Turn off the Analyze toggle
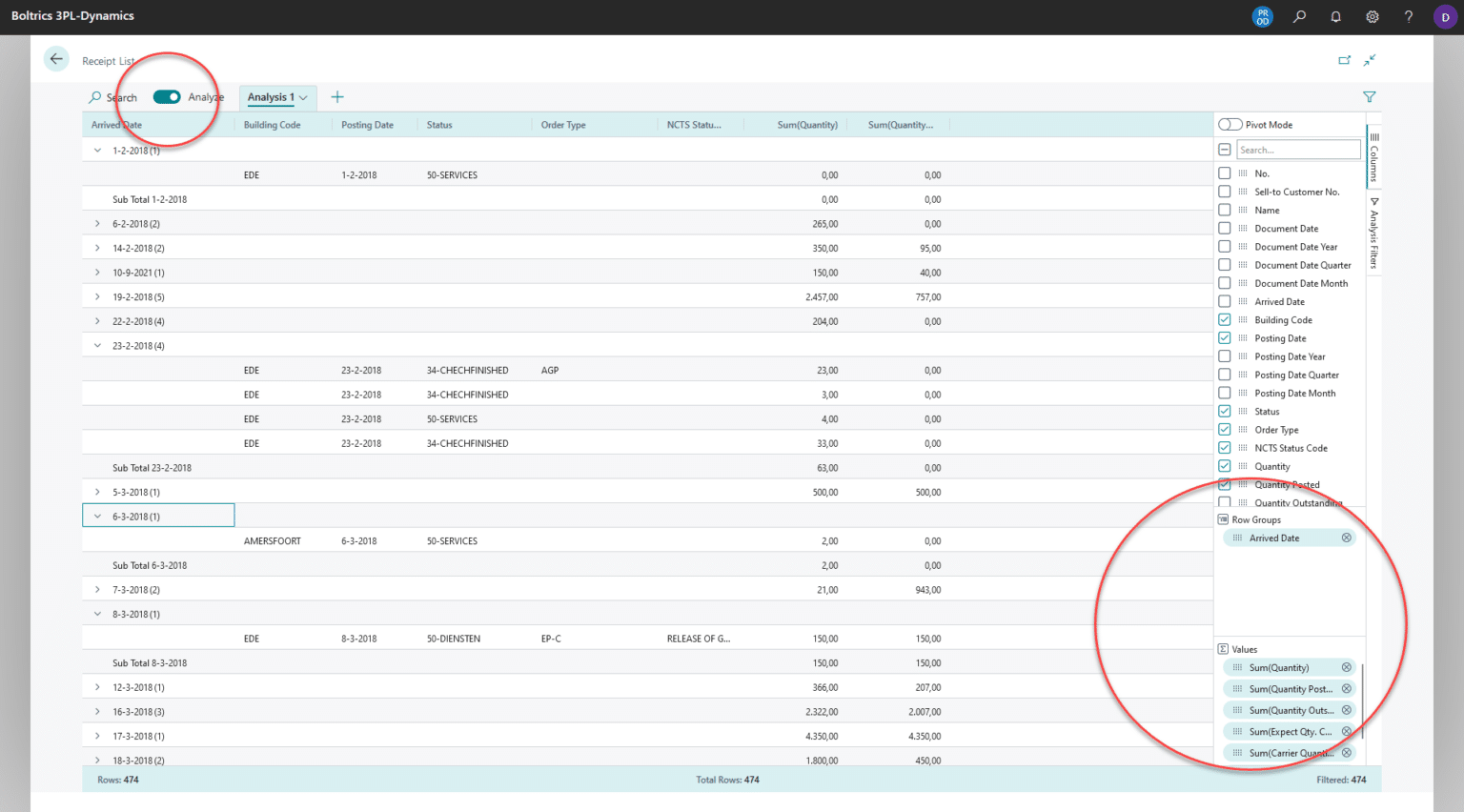The width and height of the screenshot is (1464, 812). (167, 97)
